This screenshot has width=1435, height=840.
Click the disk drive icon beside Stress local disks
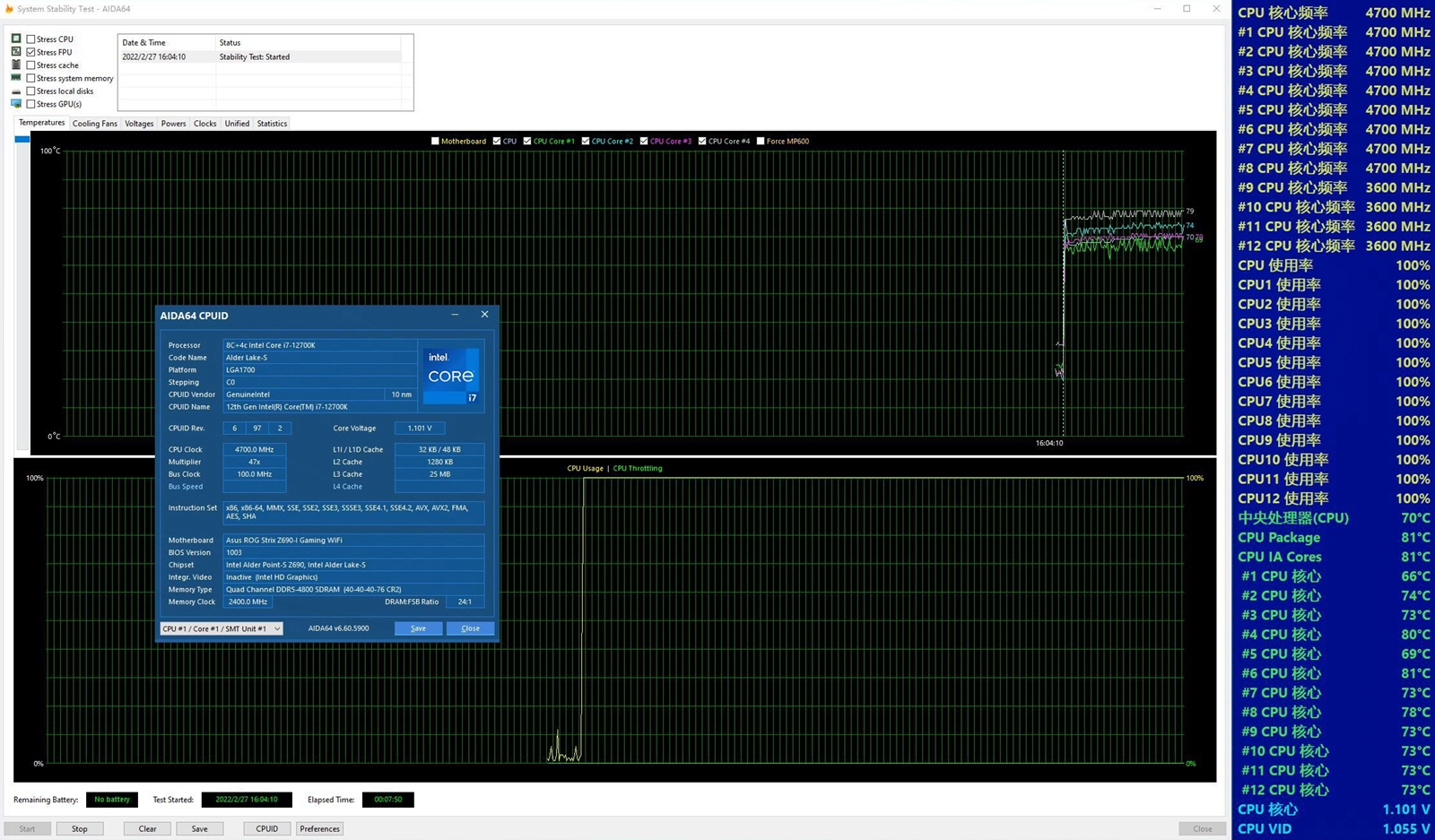(x=16, y=91)
